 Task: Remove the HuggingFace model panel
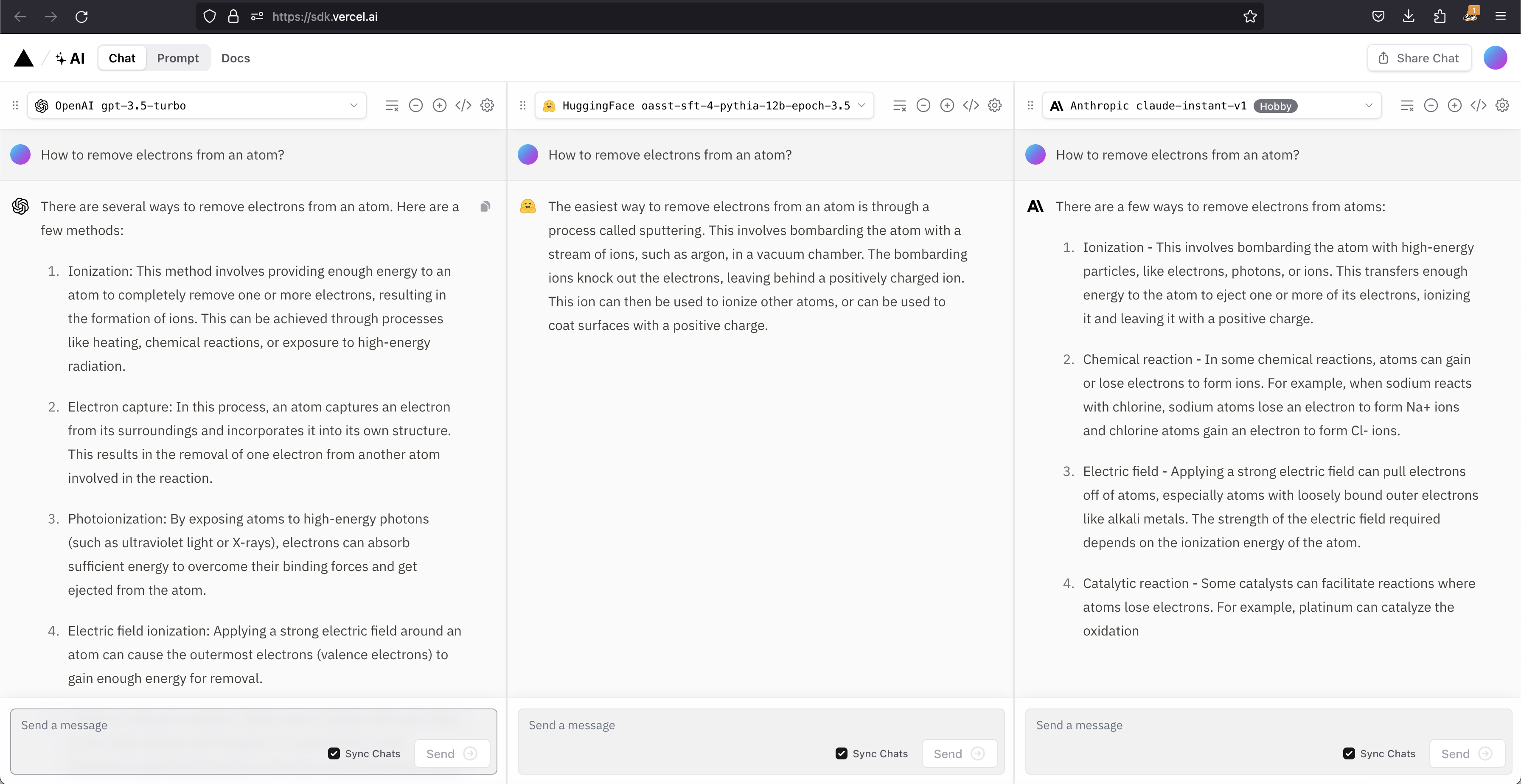pyautogui.click(x=923, y=106)
